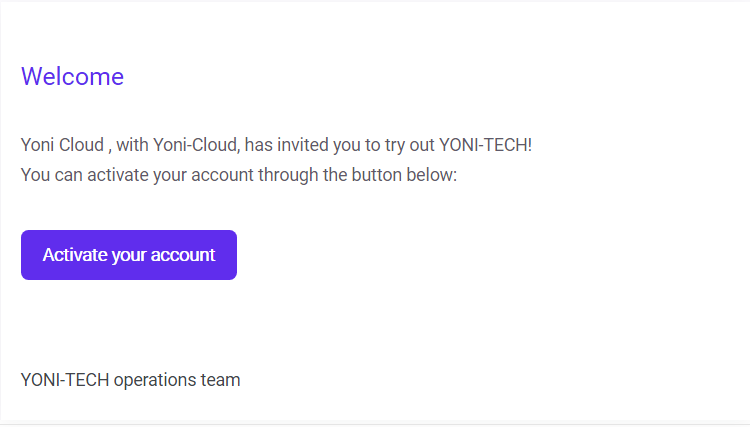The width and height of the screenshot is (750, 427).
Task: Click YONI-TECH in the signature line
Action: pos(65,380)
